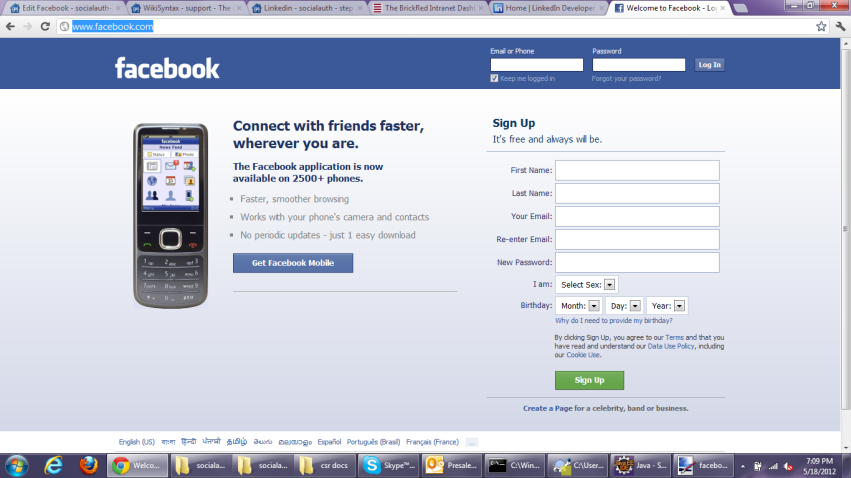This screenshot has width=851, height=478.
Task: Expand the Select Sex dropdown
Action: (587, 284)
